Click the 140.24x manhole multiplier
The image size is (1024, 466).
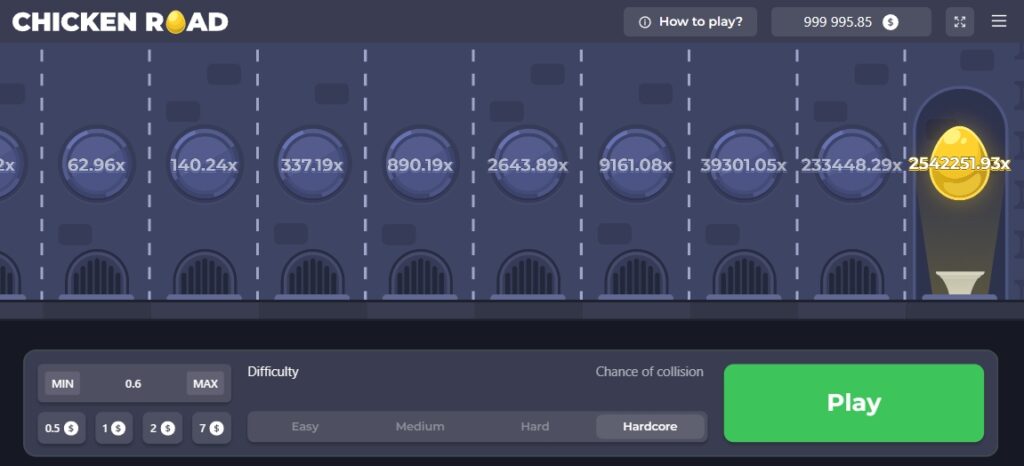tap(204, 164)
